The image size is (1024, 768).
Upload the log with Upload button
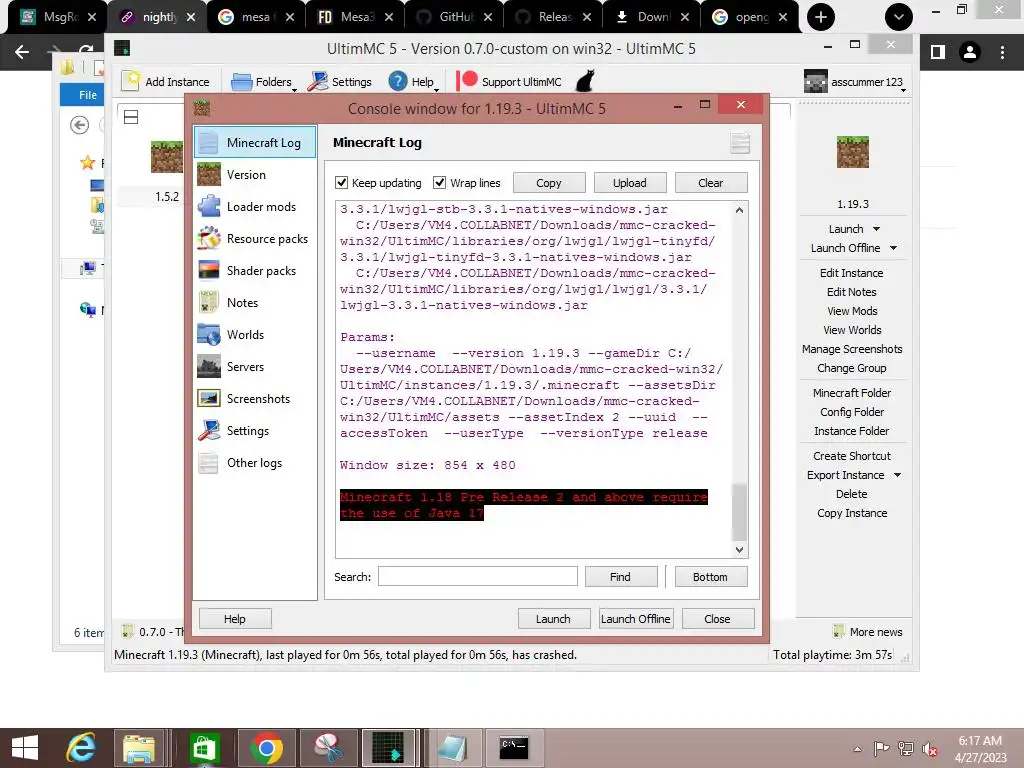pyautogui.click(x=630, y=183)
